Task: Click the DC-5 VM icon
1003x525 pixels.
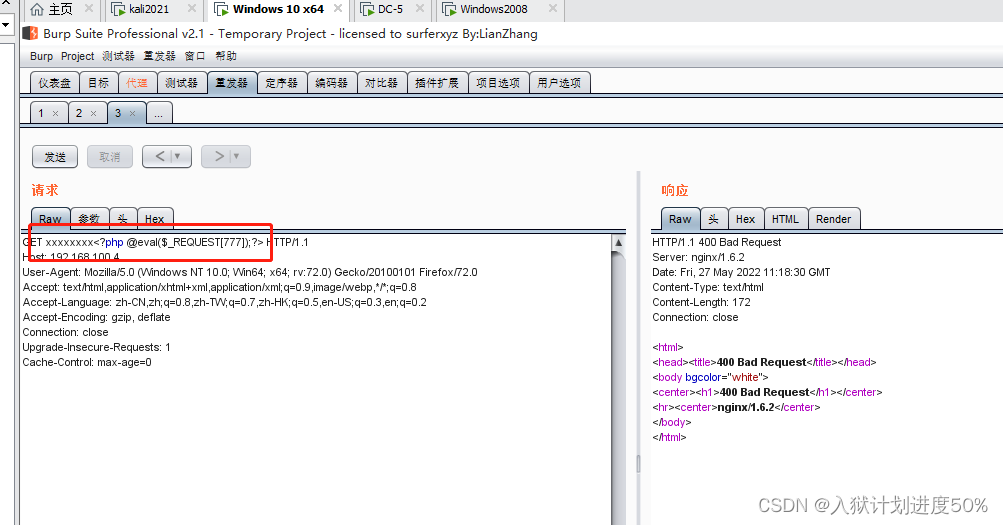Action: pyautogui.click(x=367, y=10)
